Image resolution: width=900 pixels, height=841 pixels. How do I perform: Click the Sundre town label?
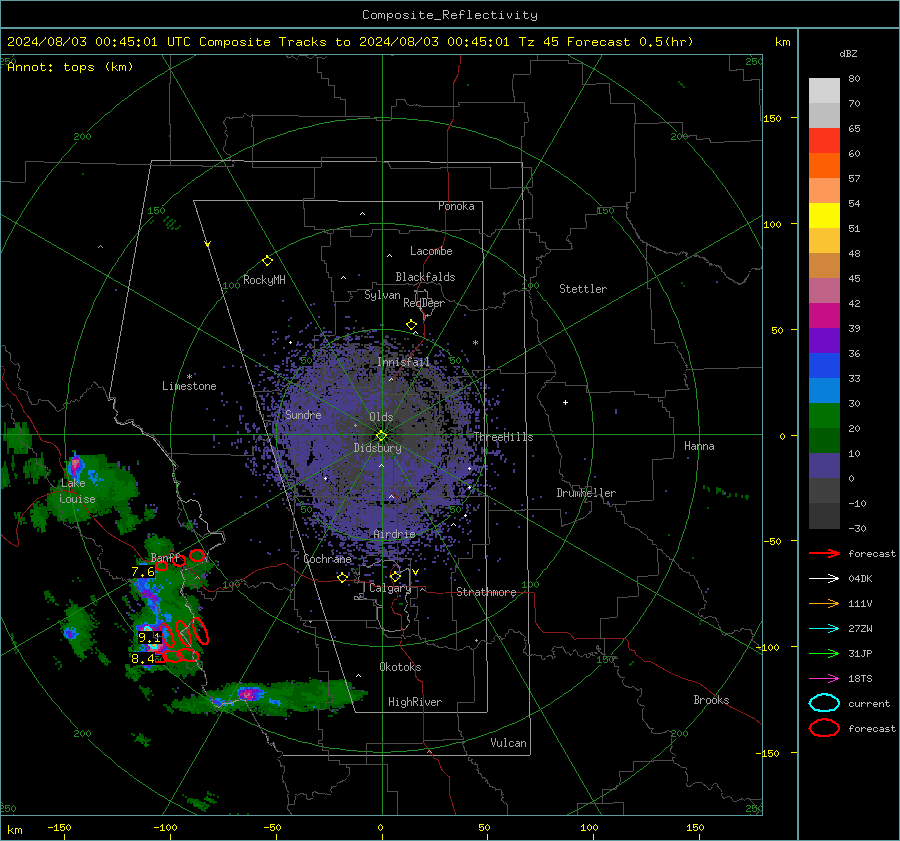[303, 414]
